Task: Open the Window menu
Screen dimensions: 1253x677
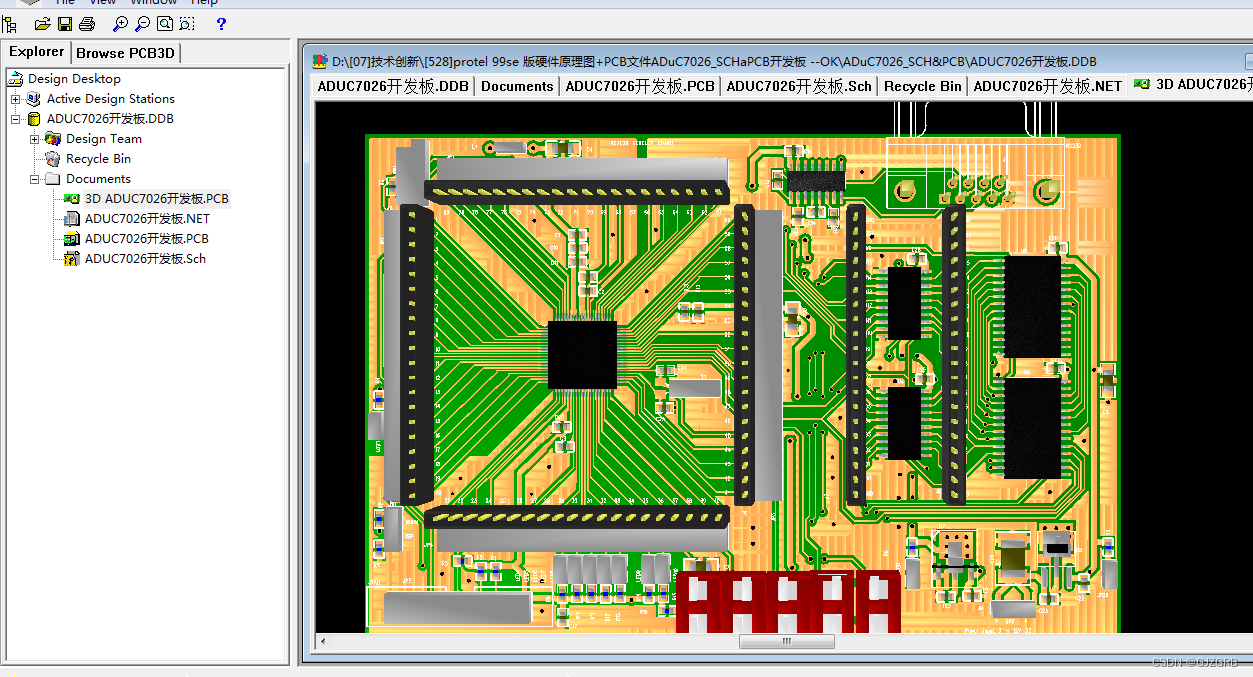Action: click(x=153, y=3)
